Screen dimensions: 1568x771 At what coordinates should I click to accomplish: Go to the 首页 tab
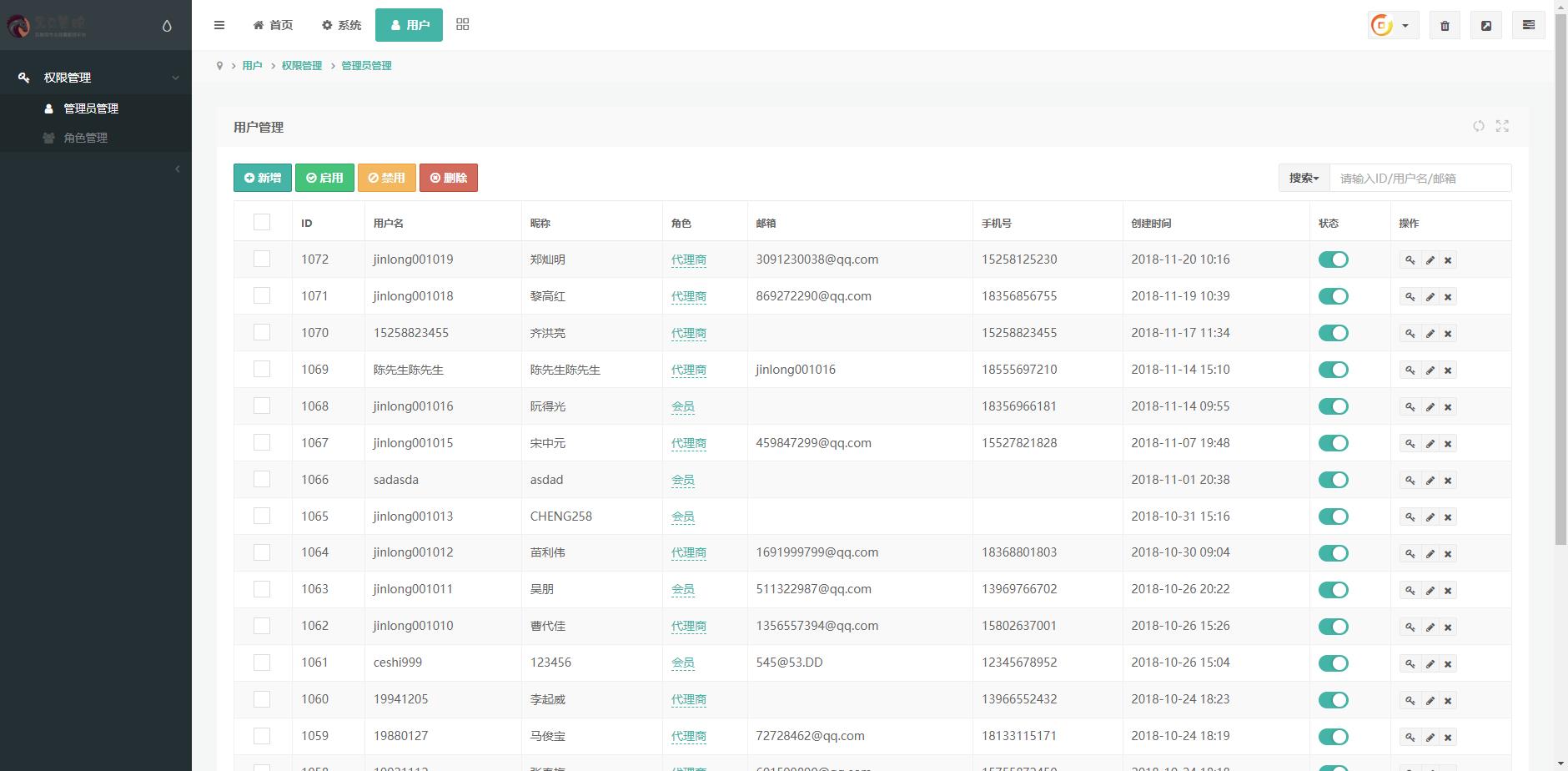tap(273, 25)
